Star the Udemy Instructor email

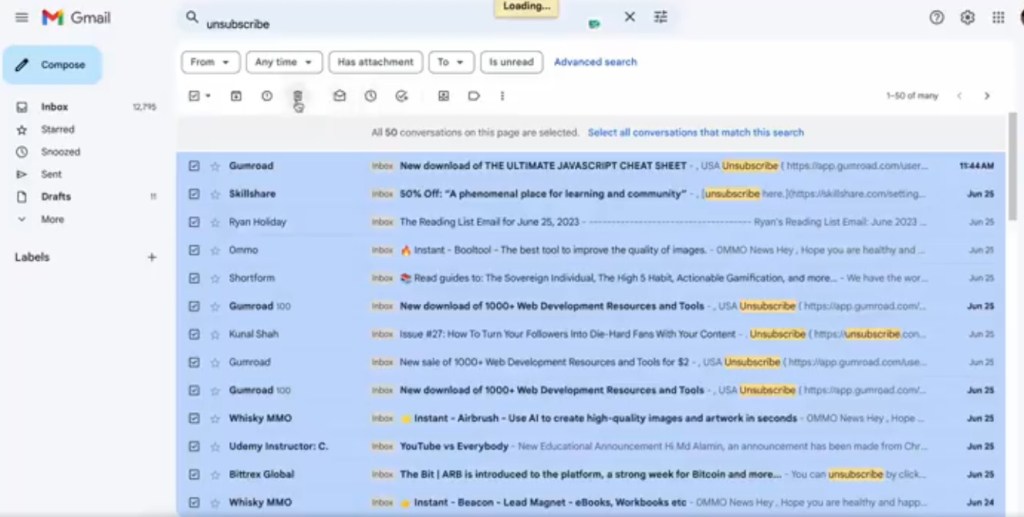coord(215,446)
